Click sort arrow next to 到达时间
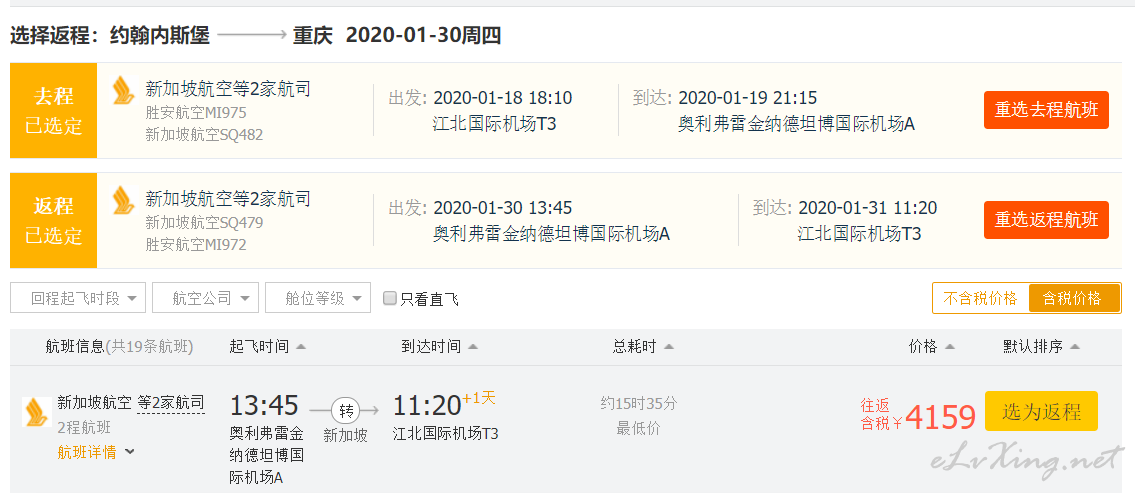This screenshot has height=493, width=1135. tap(473, 347)
